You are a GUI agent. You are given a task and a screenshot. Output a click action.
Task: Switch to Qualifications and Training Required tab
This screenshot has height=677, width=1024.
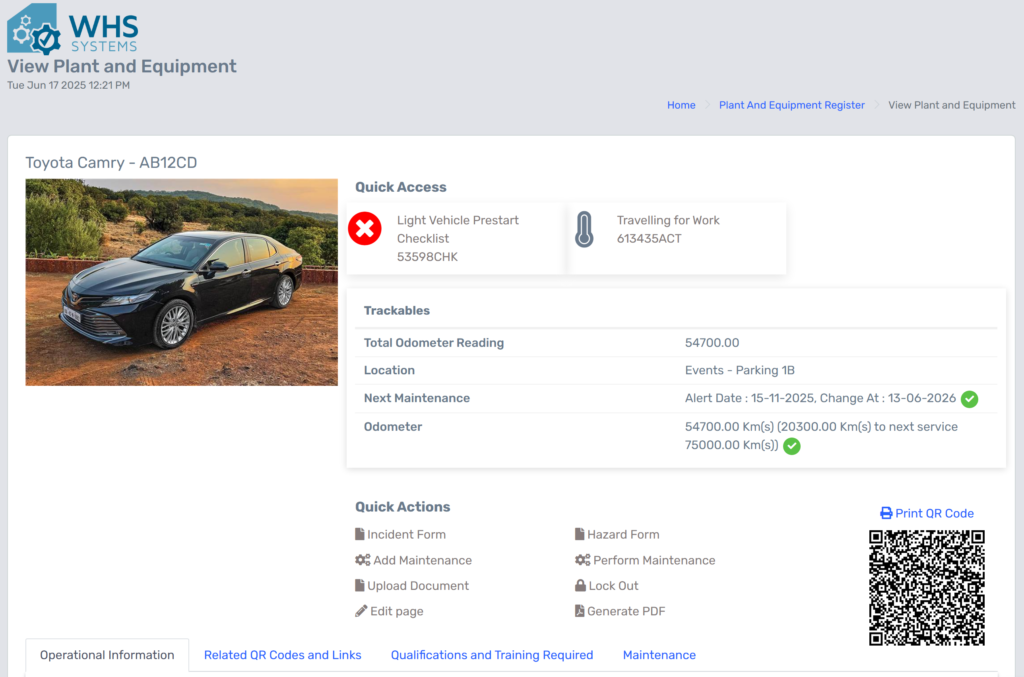click(492, 655)
